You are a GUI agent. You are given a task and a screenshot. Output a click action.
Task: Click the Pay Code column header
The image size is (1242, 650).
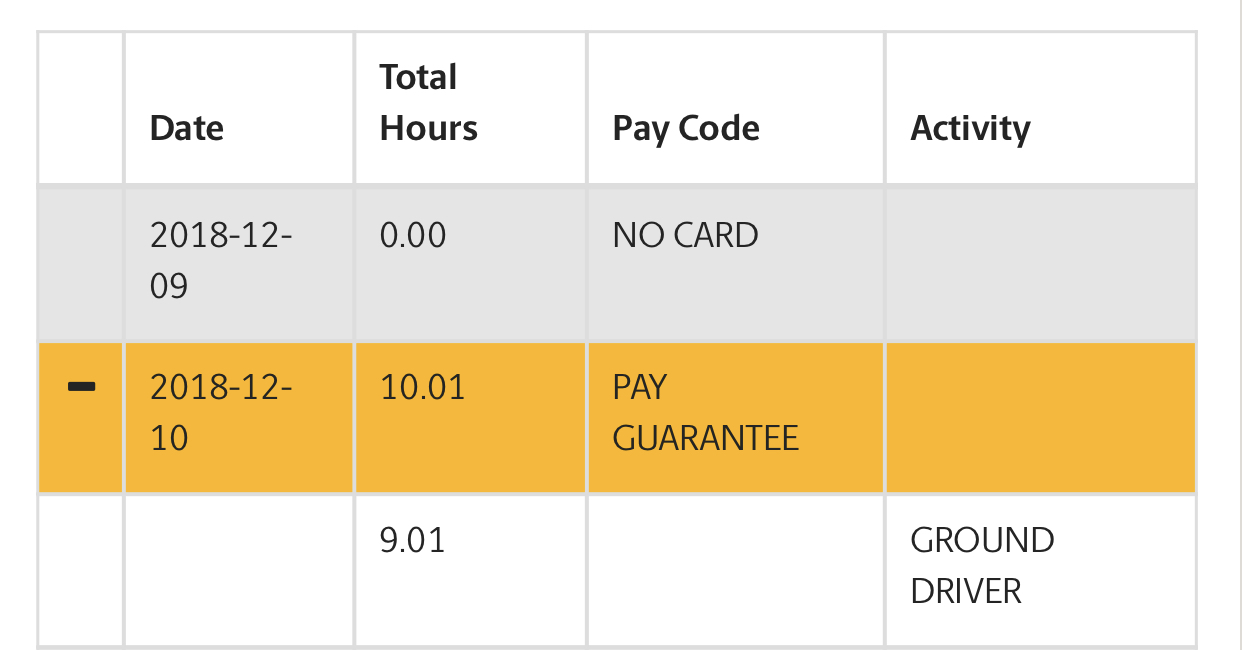point(736,108)
